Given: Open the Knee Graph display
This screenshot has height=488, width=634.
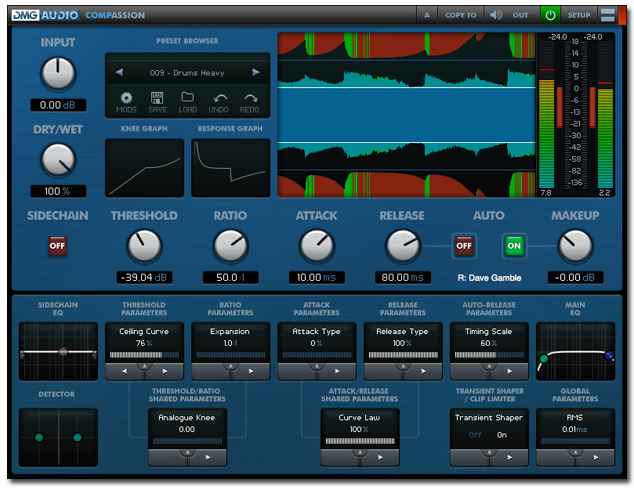Looking at the screenshot, I should 144,168.
